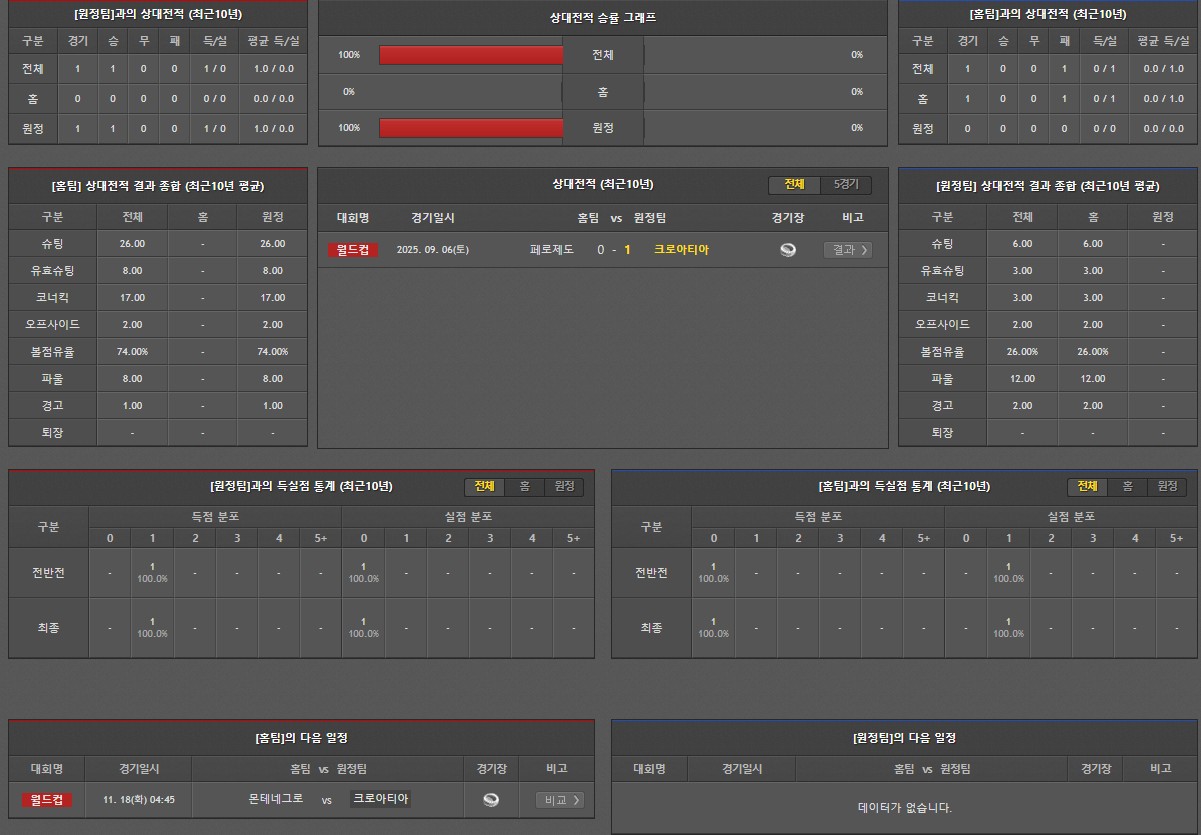This screenshot has height=835, width=1201.
Task: Click the stadium icon in the 2025. 09. 06 match row
Action: click(788, 250)
